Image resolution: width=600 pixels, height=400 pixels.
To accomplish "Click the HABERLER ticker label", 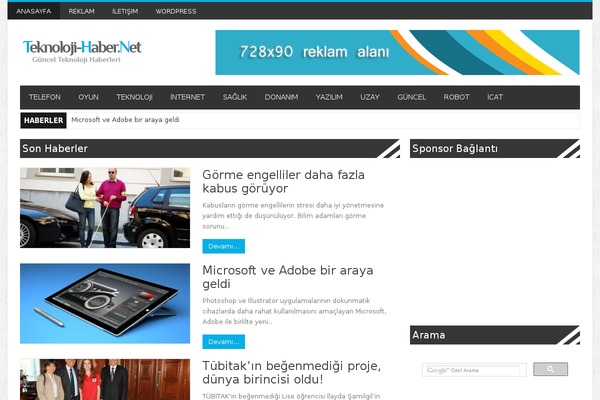I will click(43, 120).
